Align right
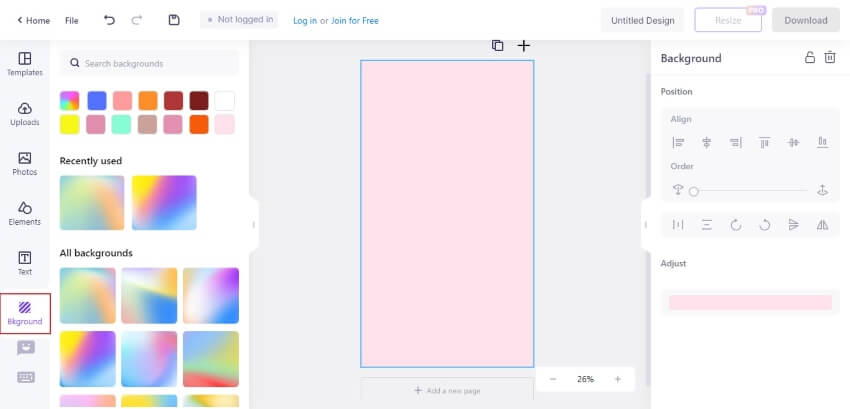850x409 pixels. [x=736, y=143]
